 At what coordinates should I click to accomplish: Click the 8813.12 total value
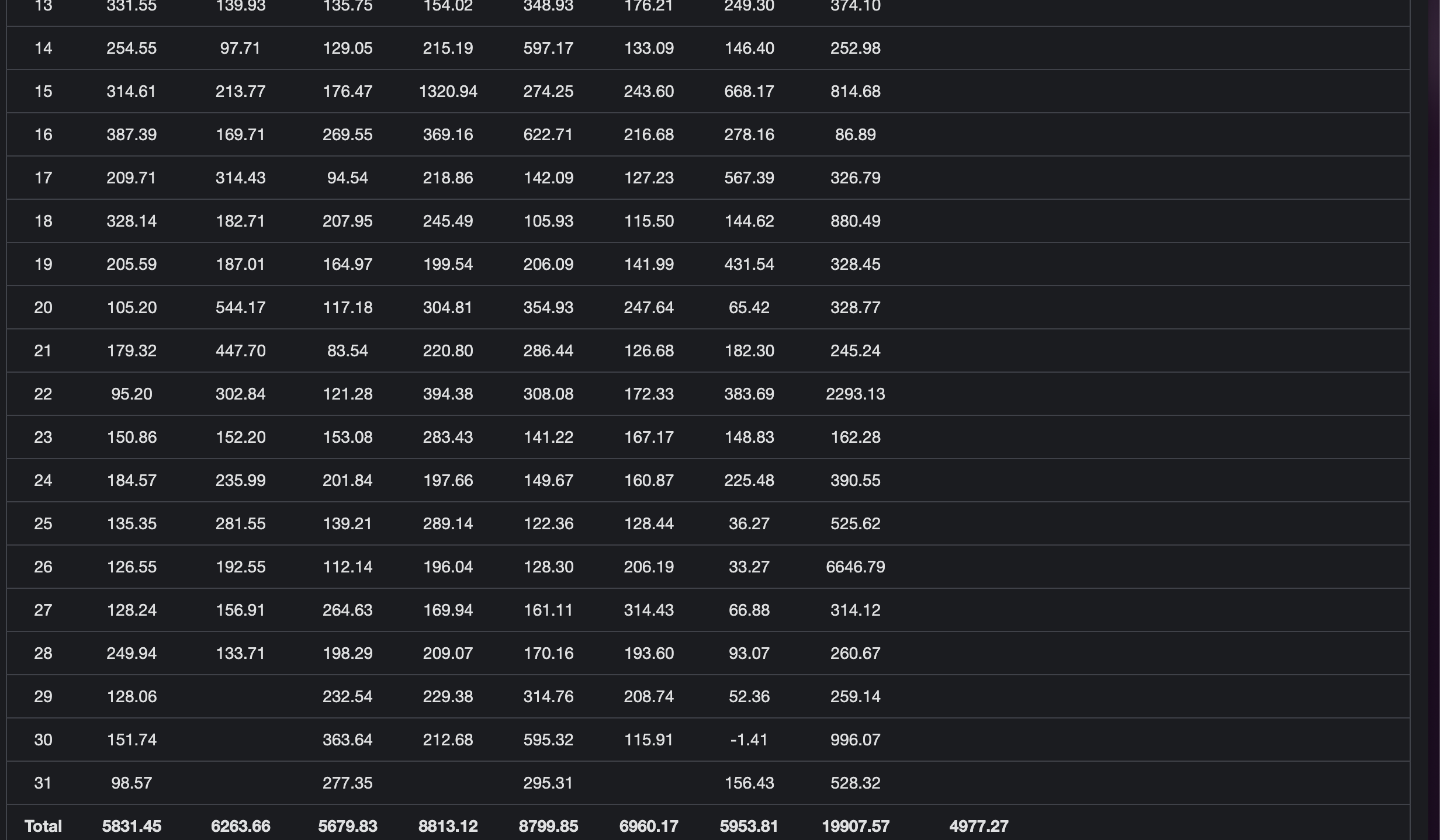tap(448, 827)
